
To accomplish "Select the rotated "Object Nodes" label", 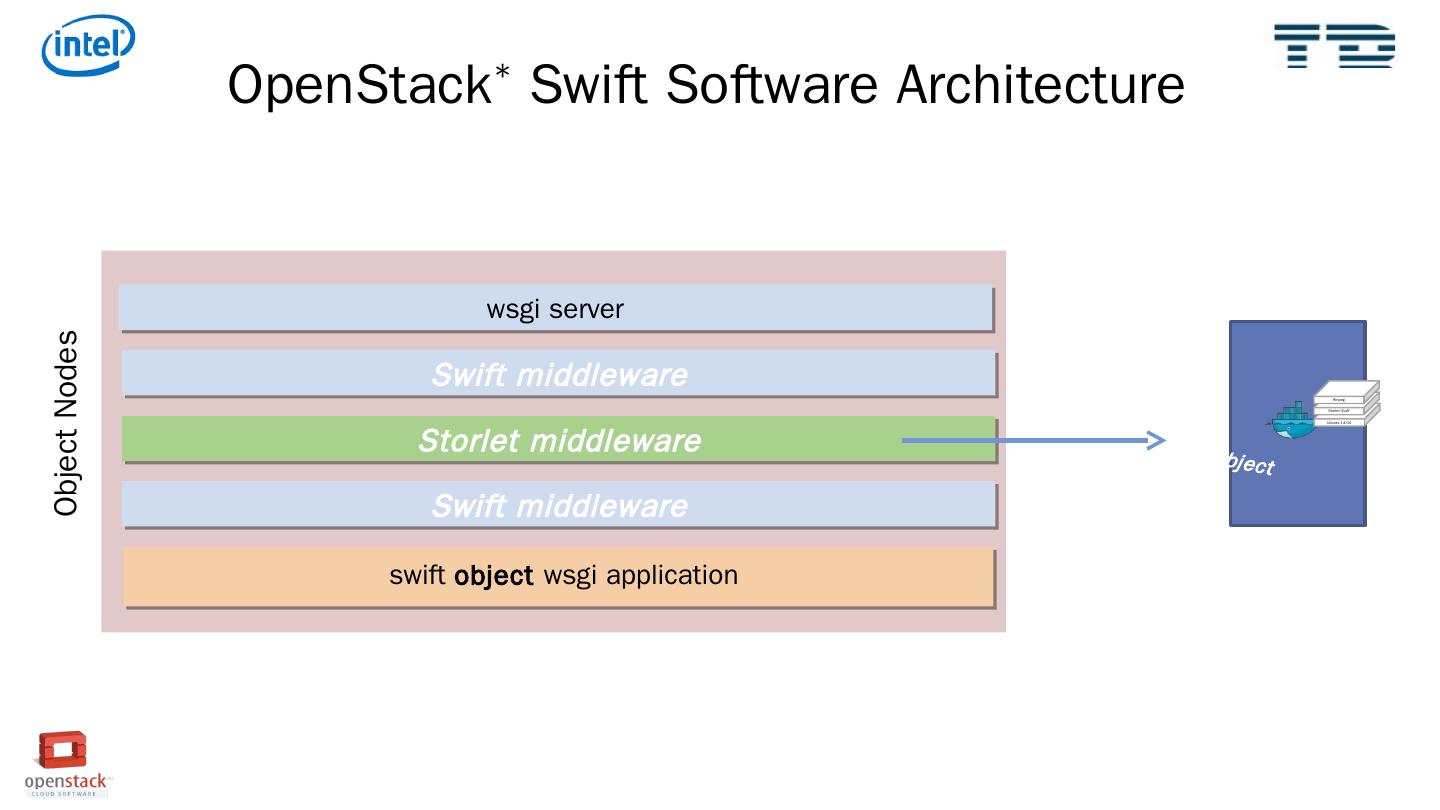I will (66, 423).
